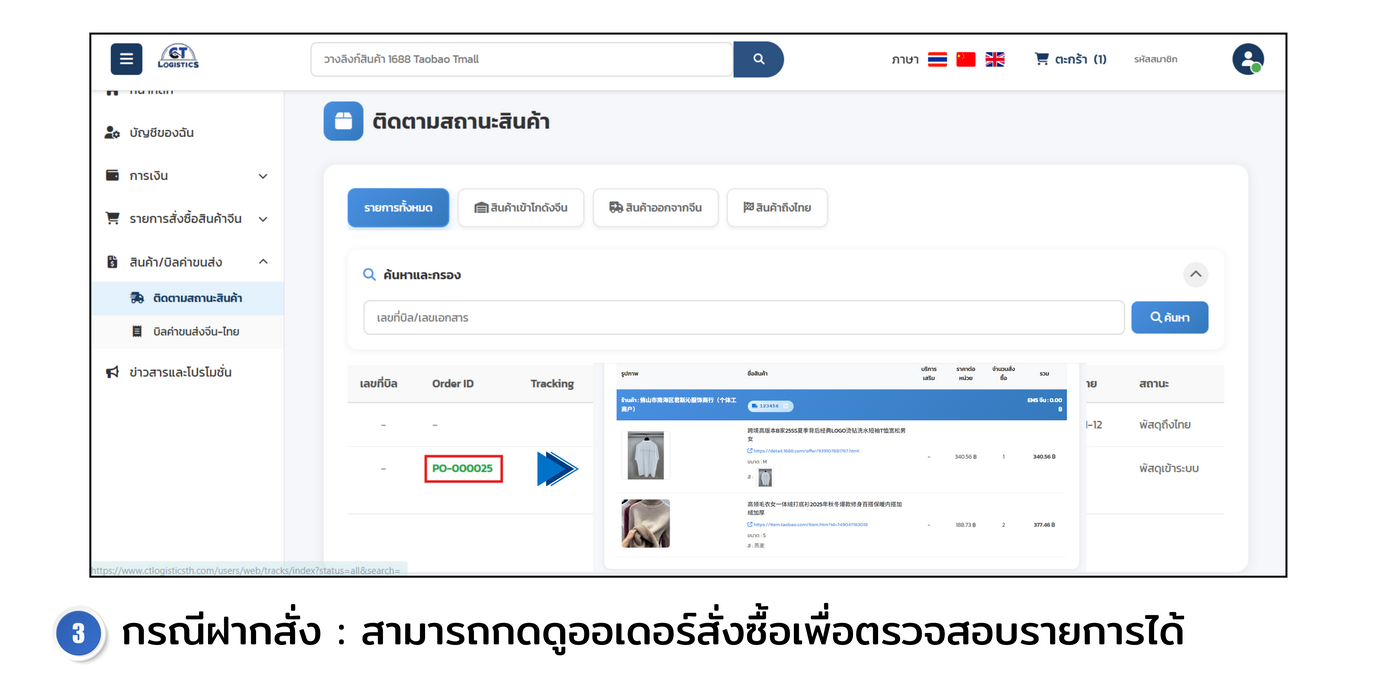Switch language to English UK flag
Image resolution: width=1376 pixels, height=688 pixels.
point(995,59)
